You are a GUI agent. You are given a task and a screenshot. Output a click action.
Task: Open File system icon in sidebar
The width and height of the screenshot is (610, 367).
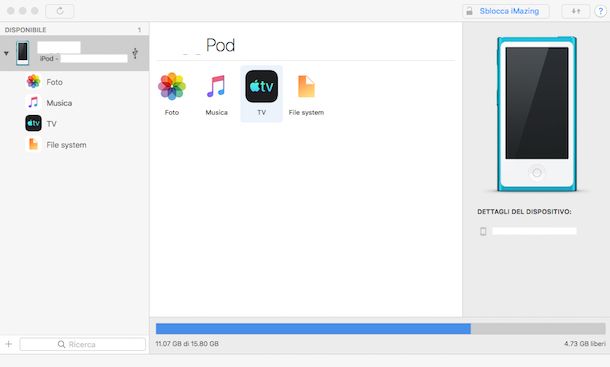[33, 144]
